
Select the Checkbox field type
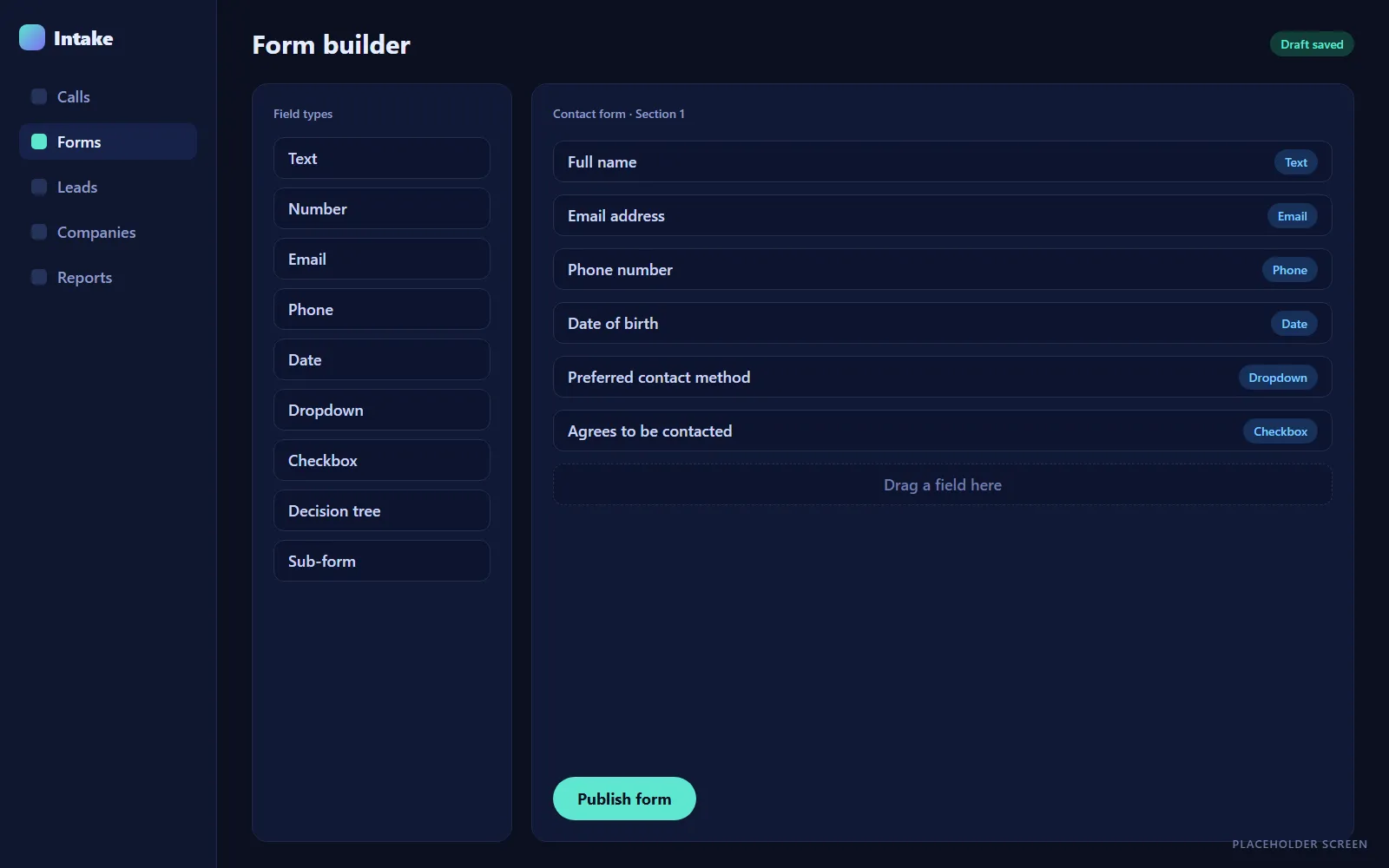382,460
